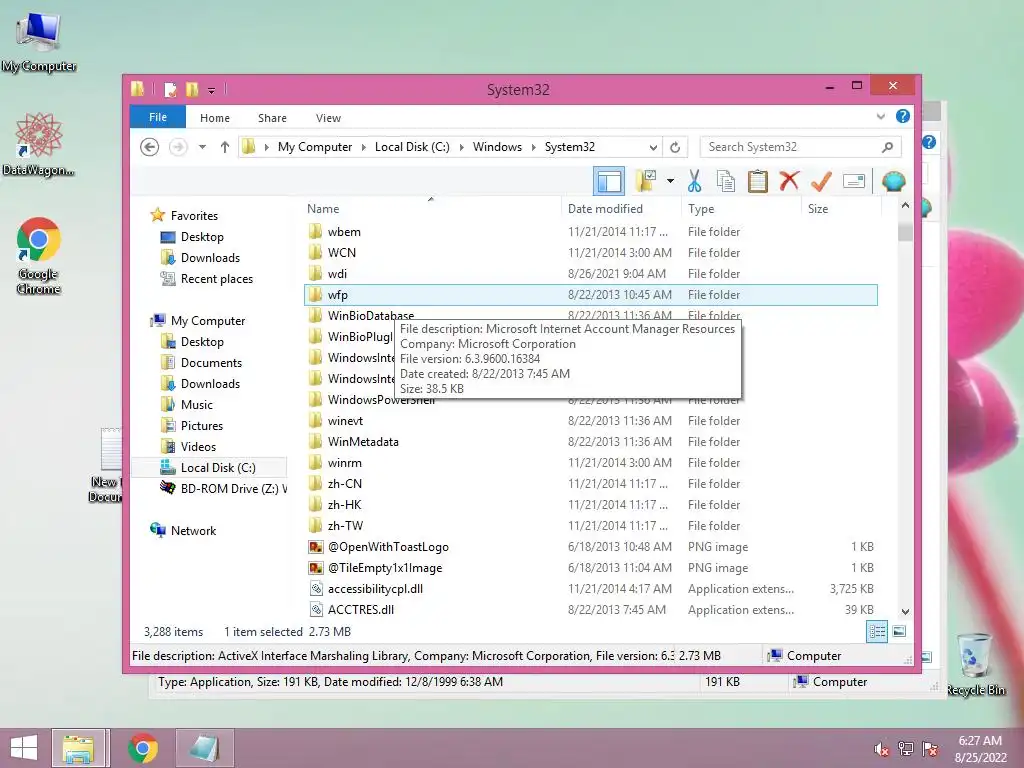1024x768 pixels.
Task: Select Local Disk (C:) in navigation pane
Action: [209, 468]
